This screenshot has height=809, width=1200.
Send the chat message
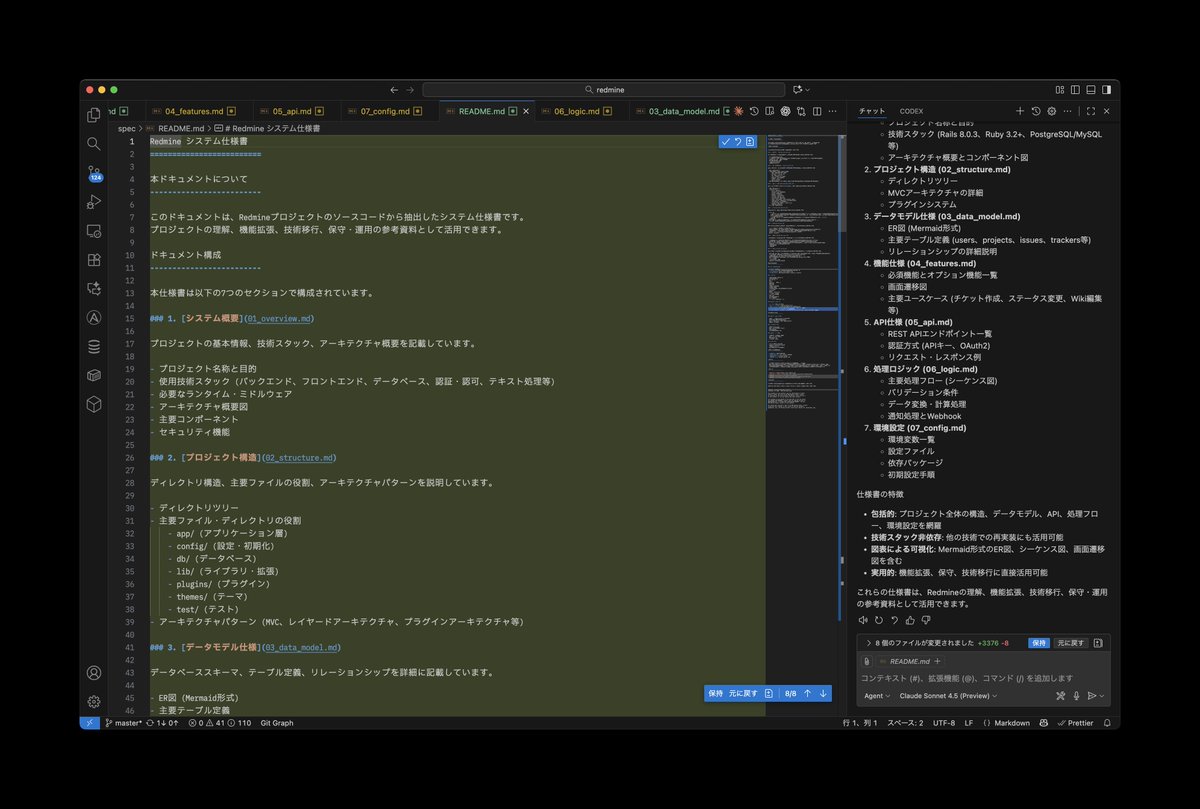click(x=1092, y=696)
